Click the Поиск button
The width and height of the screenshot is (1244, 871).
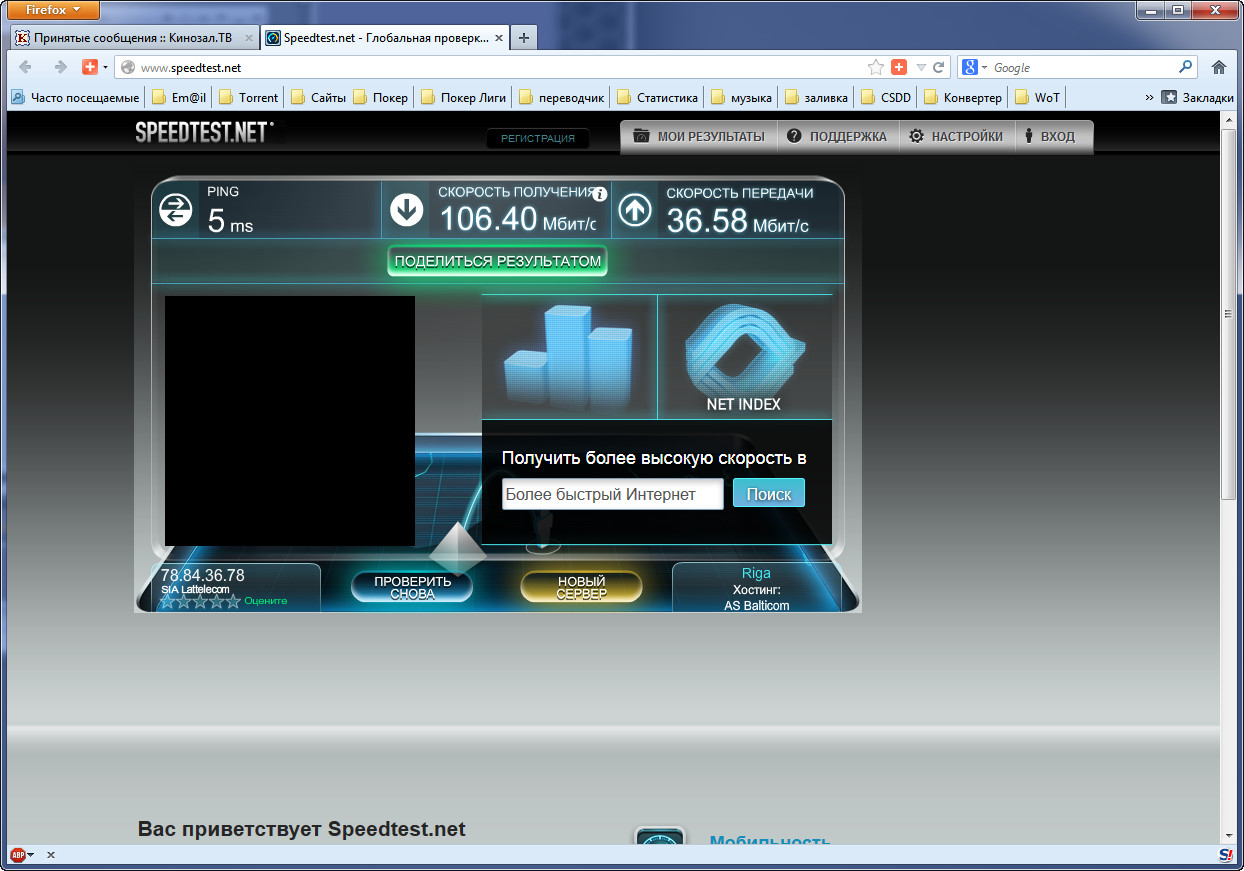[x=769, y=493]
